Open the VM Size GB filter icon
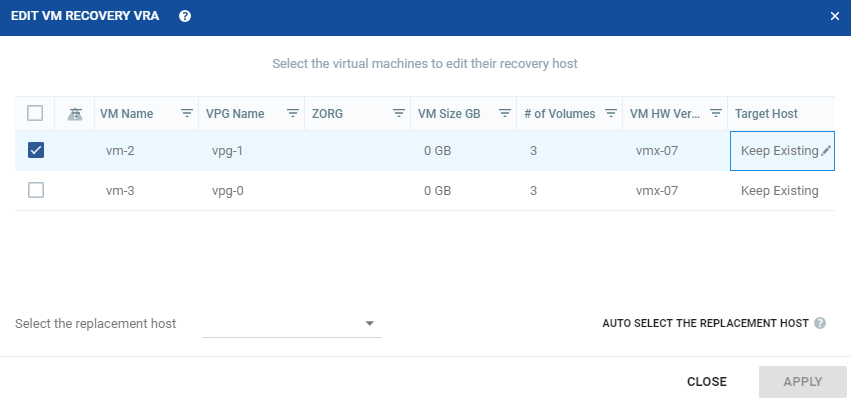Viewport: 851px width, 401px height. 505,113
